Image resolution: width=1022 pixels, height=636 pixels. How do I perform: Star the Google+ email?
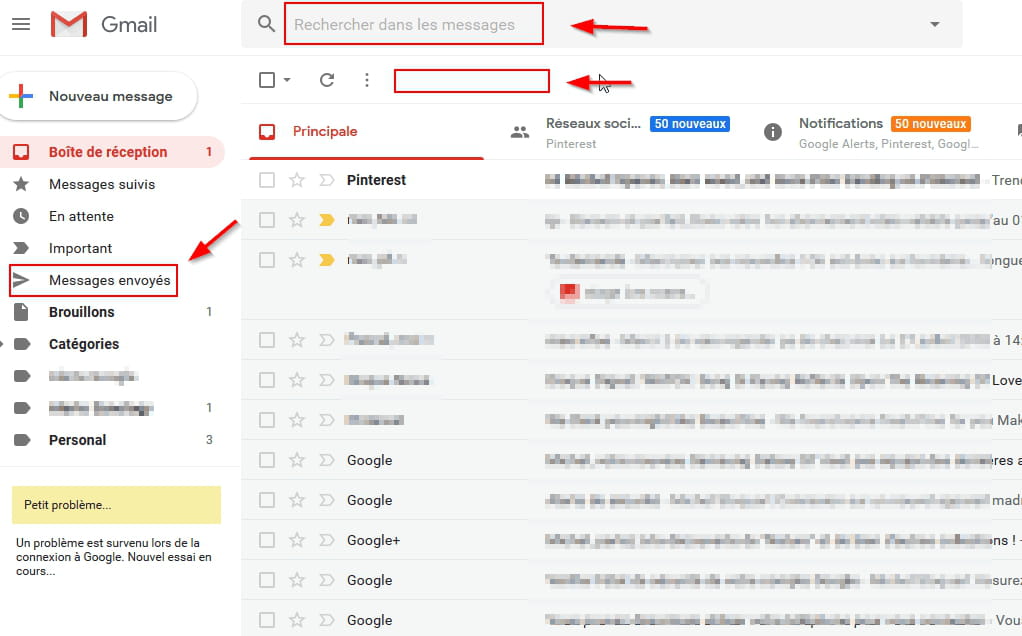click(296, 540)
